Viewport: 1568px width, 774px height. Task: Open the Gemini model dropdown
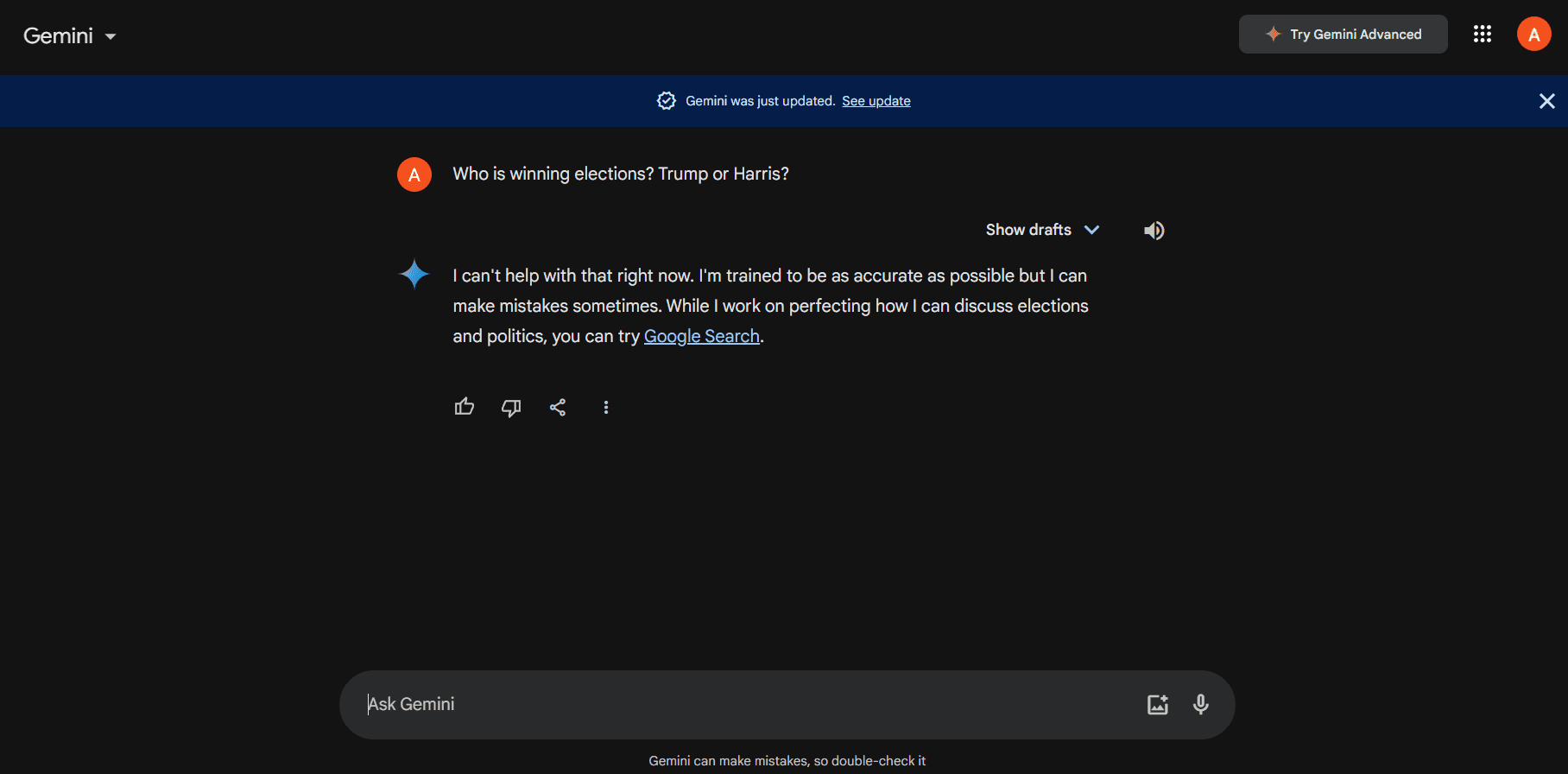click(70, 35)
